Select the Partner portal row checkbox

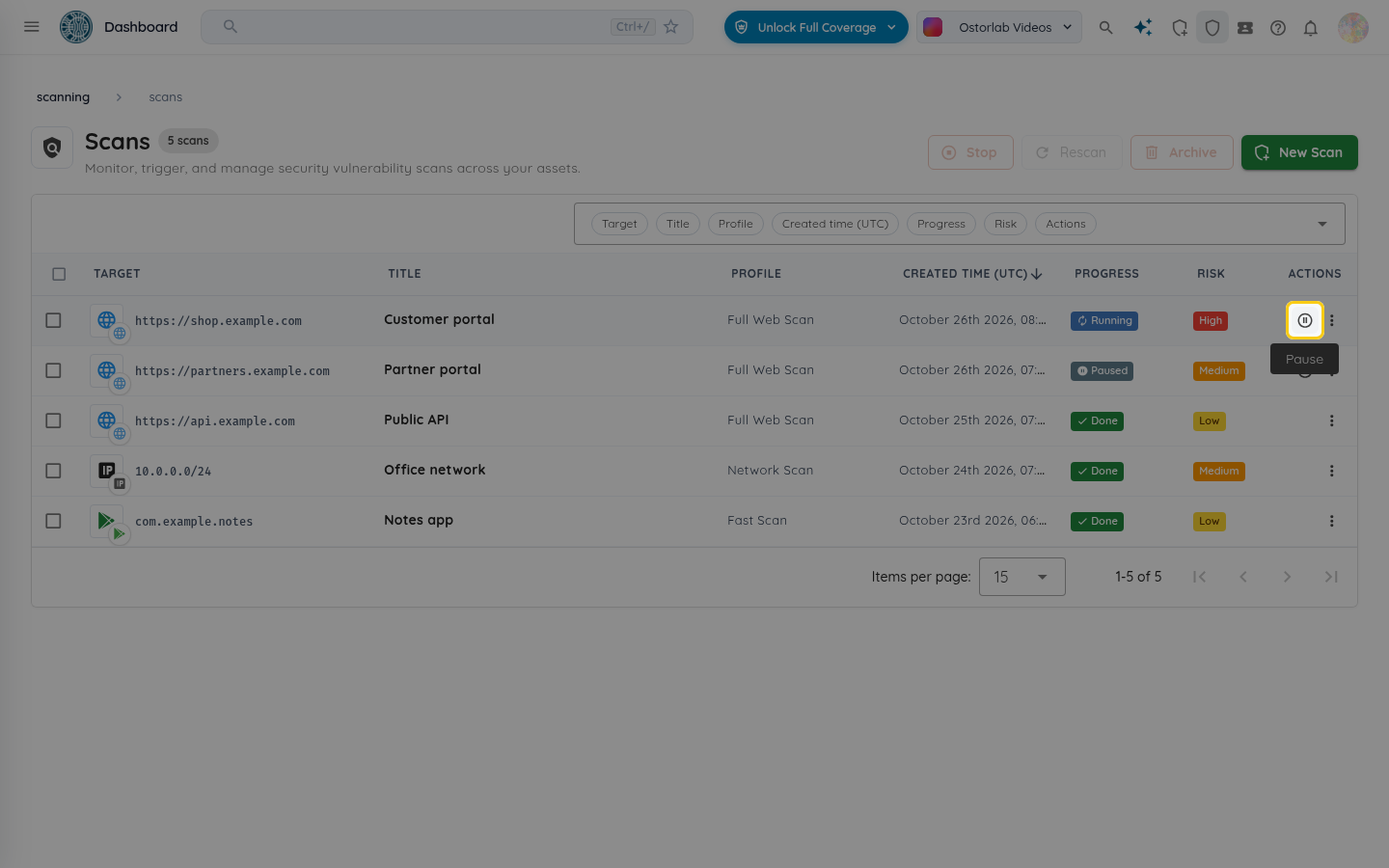53,370
